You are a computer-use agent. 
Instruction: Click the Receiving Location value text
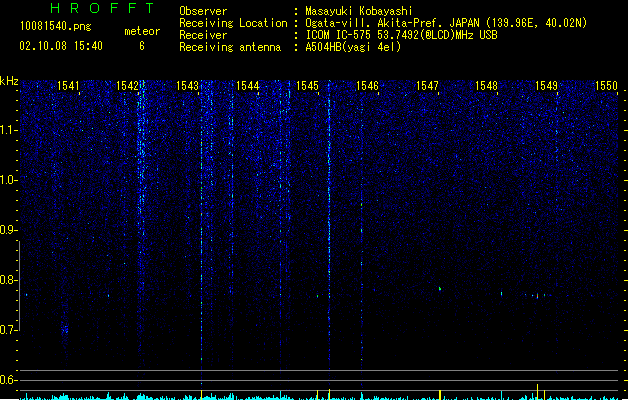click(446, 23)
